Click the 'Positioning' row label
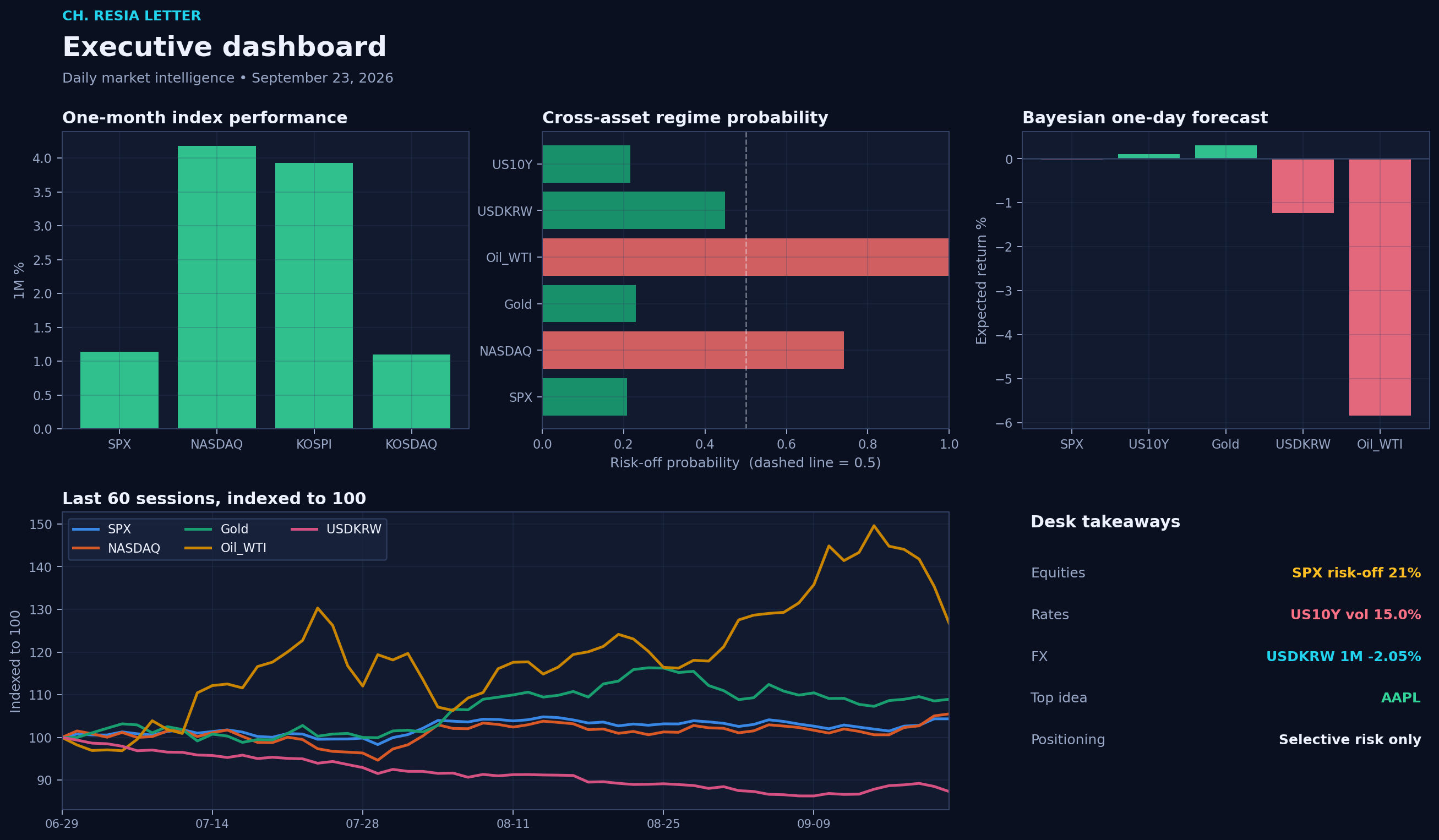 1068,740
